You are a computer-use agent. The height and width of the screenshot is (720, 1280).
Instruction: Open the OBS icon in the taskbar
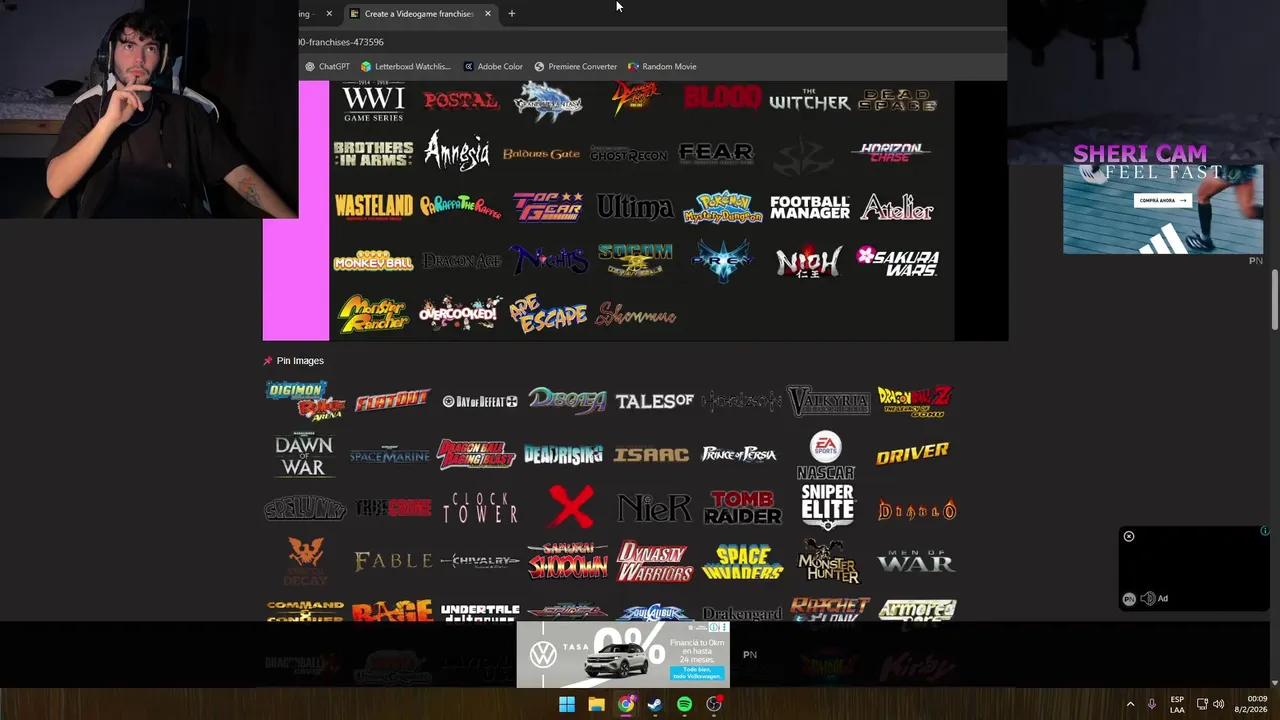714,705
